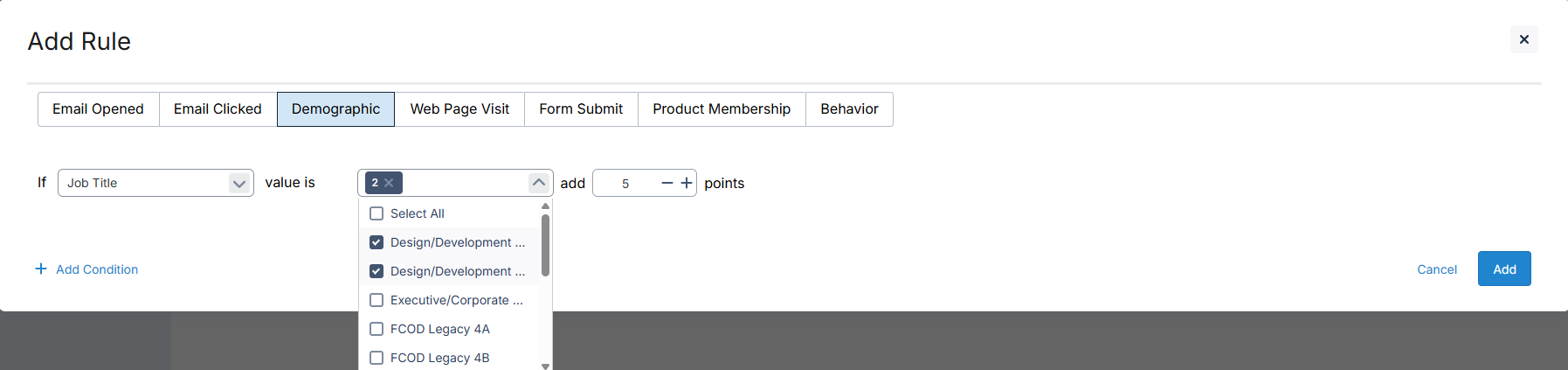Close the Add Rule dialog
Image resolution: width=1568 pixels, height=370 pixels.
[1523, 39]
